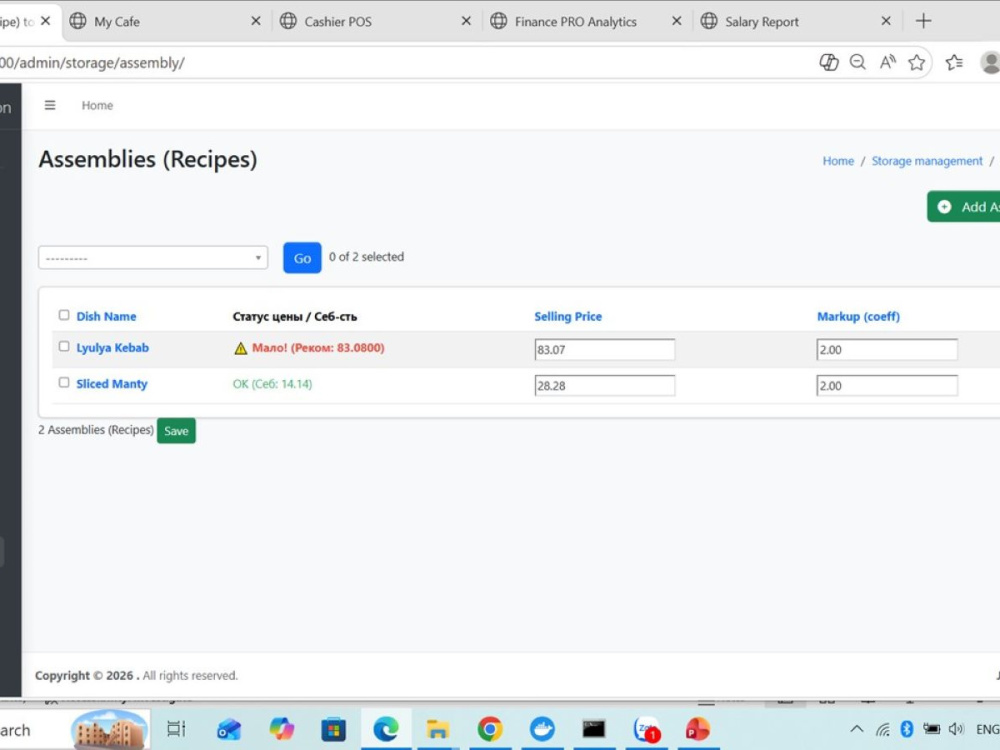This screenshot has height=750, width=1000.
Task: Click the browser address bar URL
Action: (x=92, y=62)
